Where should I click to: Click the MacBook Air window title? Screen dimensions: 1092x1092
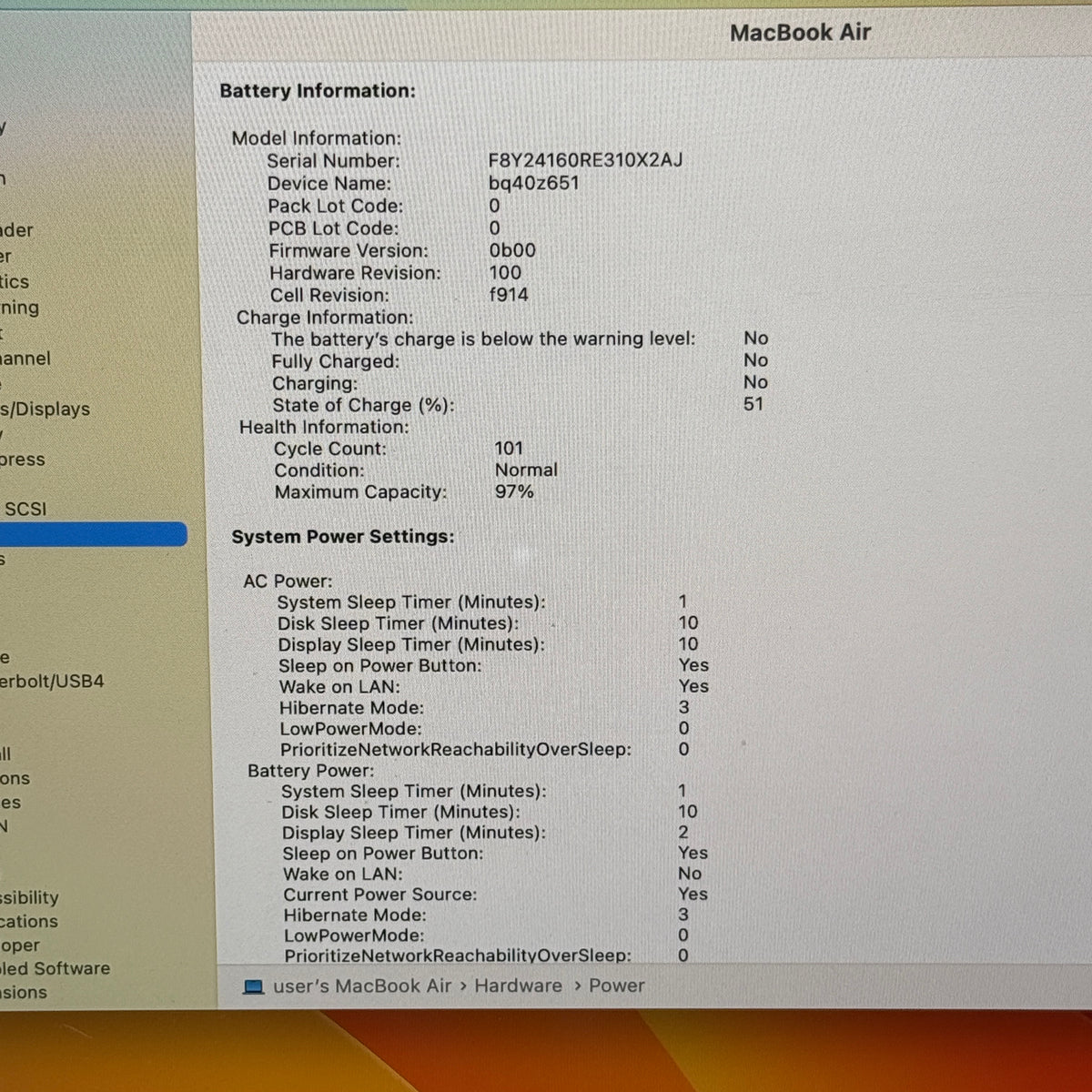800,33
